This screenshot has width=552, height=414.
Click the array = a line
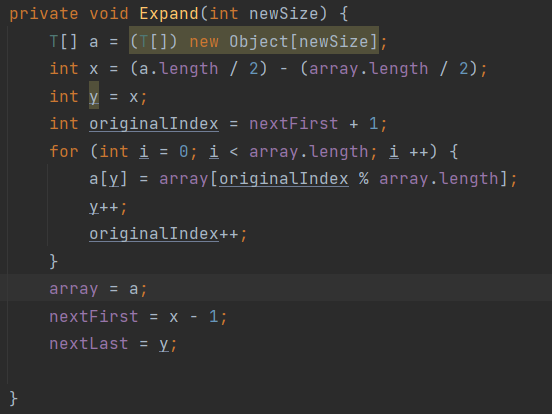point(98,289)
